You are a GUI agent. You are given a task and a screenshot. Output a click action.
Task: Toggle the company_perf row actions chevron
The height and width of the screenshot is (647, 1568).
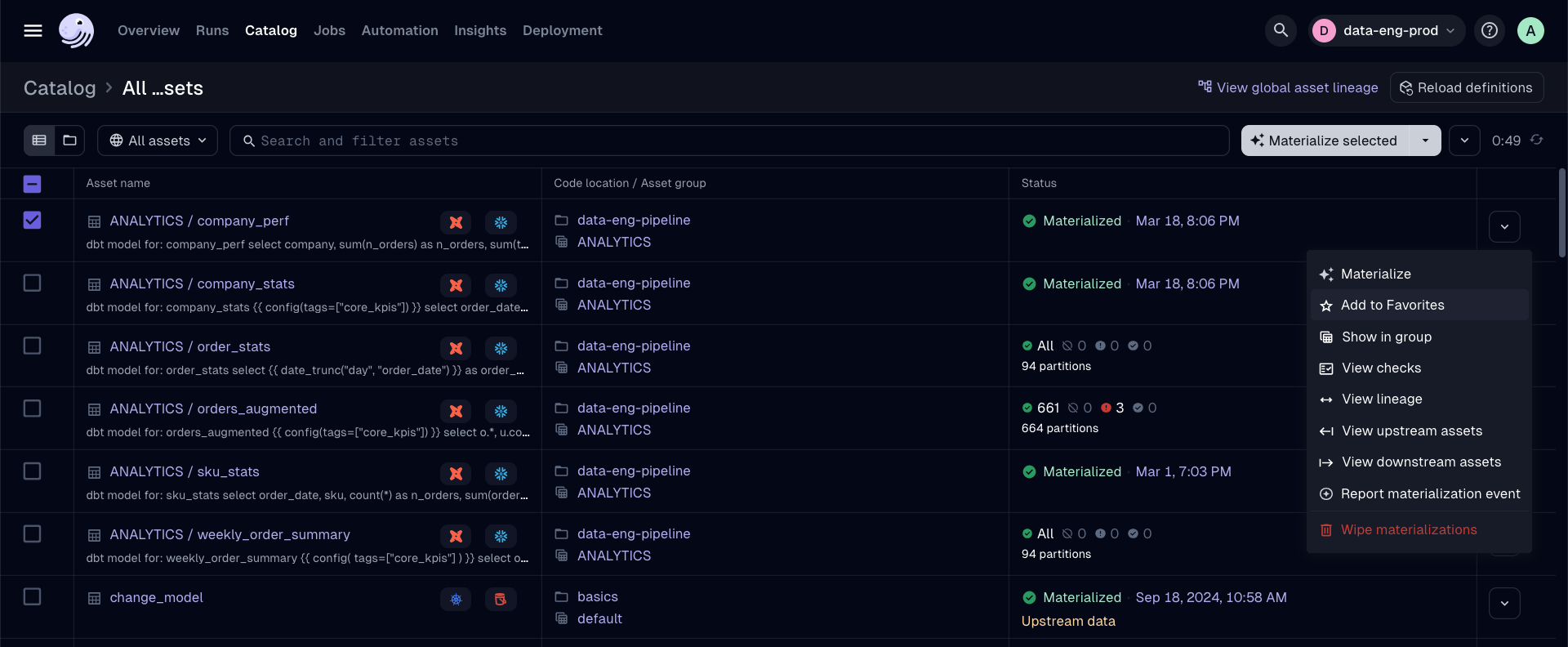click(x=1504, y=226)
